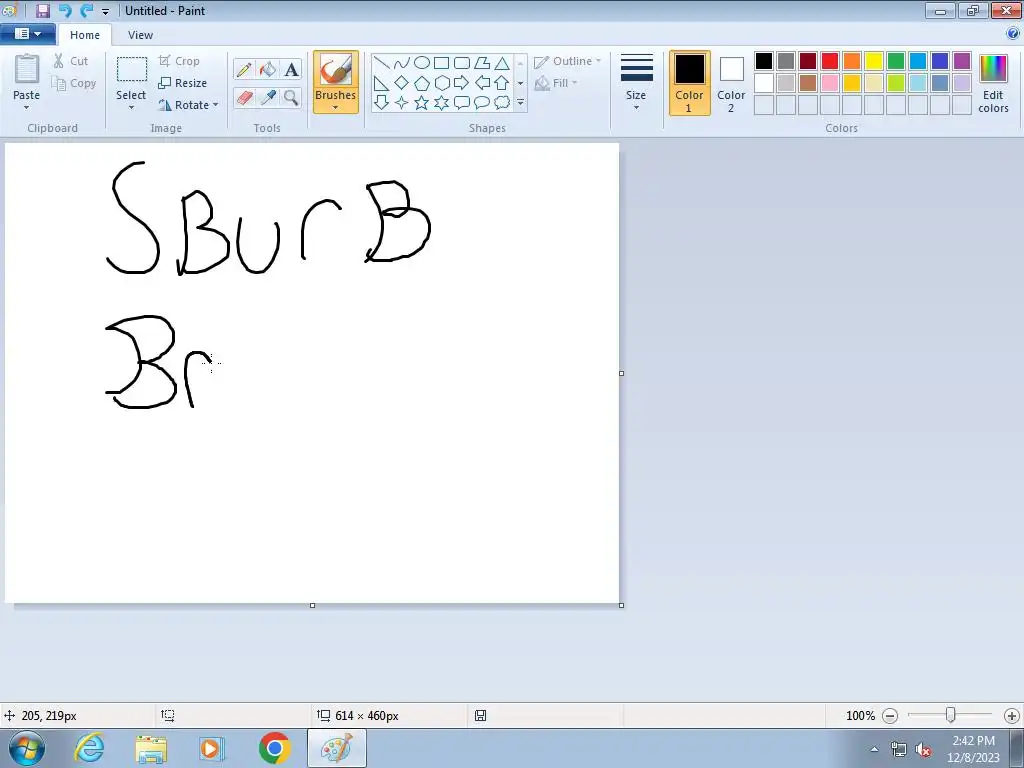The height and width of the screenshot is (768, 1024).
Task: Open Windows Explorer folder on taskbar
Action: pos(151,748)
